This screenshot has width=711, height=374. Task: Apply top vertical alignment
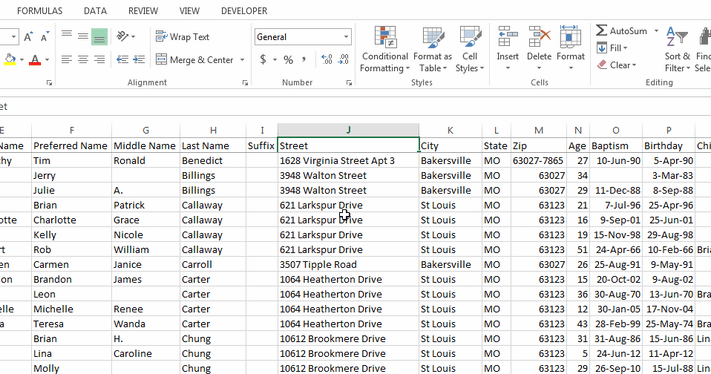pos(67,36)
